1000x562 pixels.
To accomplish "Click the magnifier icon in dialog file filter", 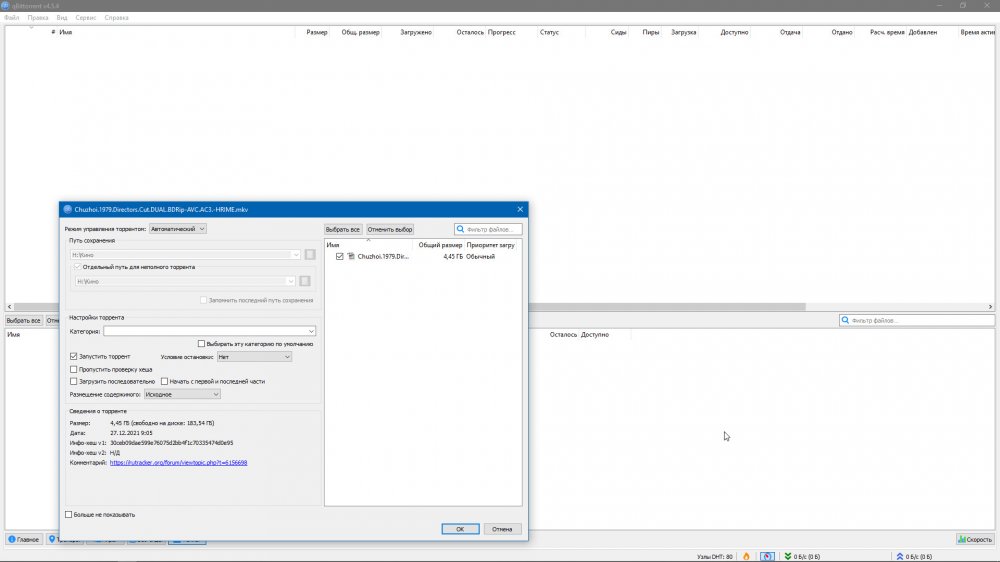I will click(461, 229).
